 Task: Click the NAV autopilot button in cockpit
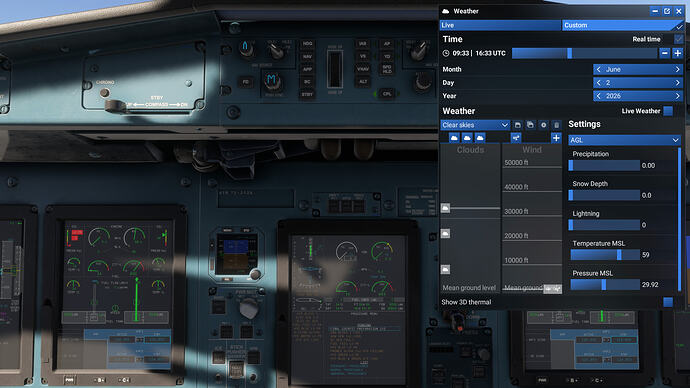coord(307,57)
